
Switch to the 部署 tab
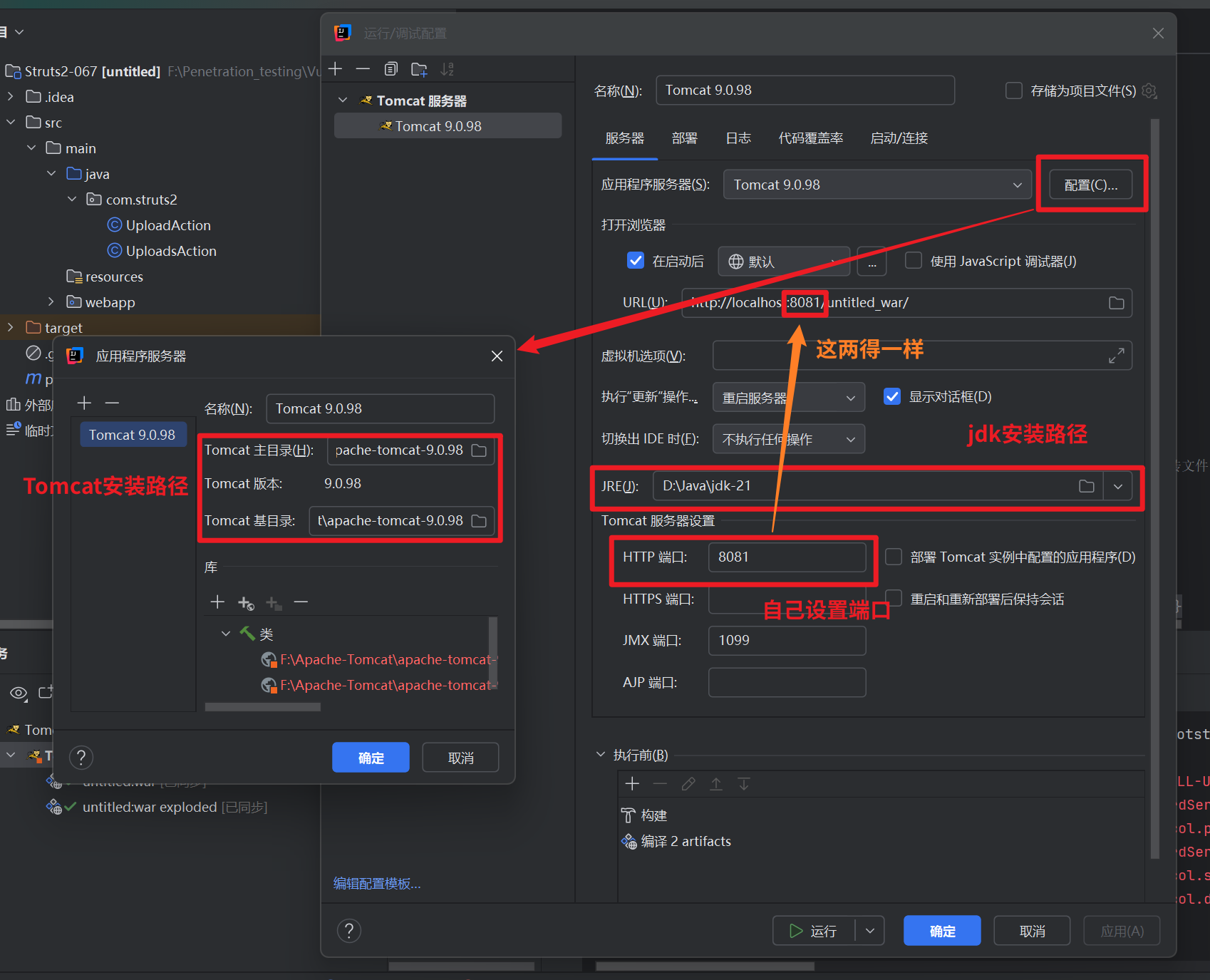tap(684, 138)
